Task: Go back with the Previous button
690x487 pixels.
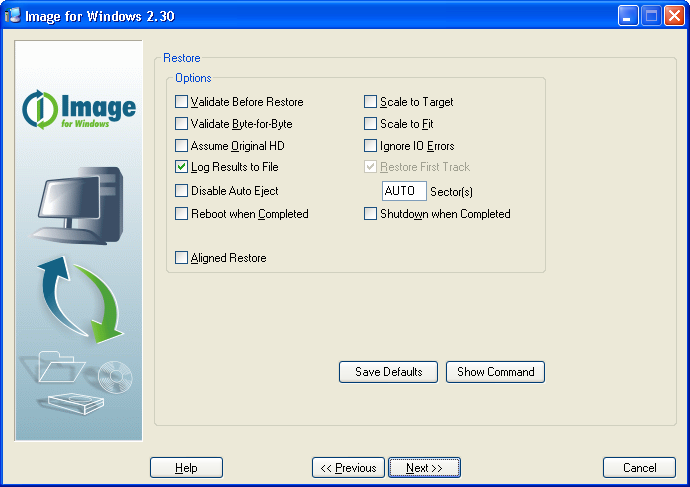Action: (349, 468)
